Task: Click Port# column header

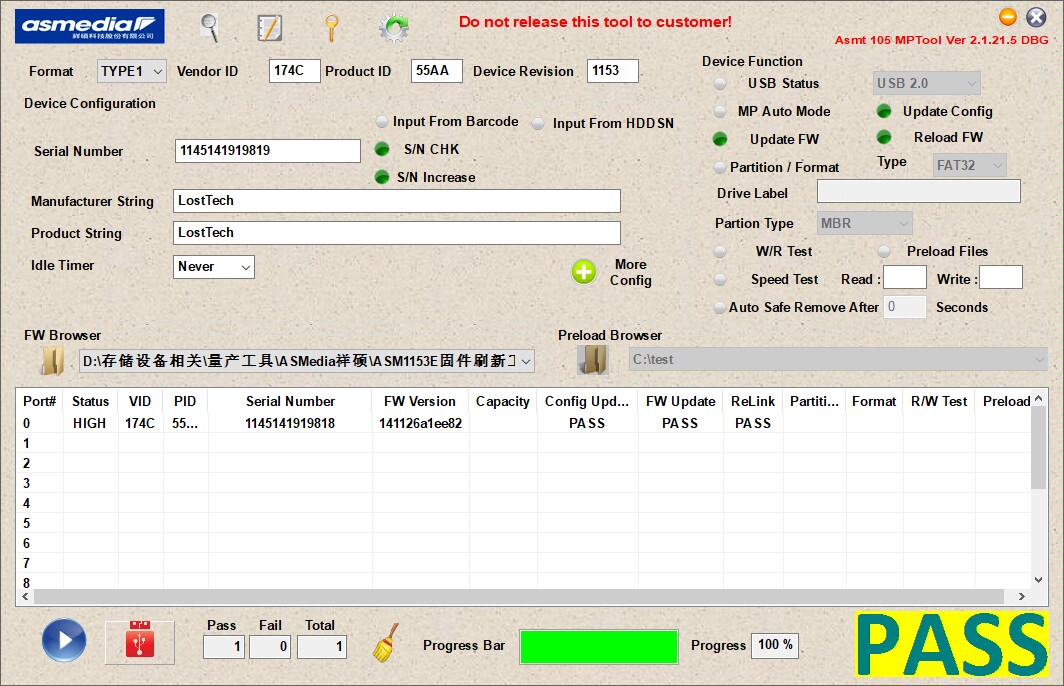Action: coord(39,401)
